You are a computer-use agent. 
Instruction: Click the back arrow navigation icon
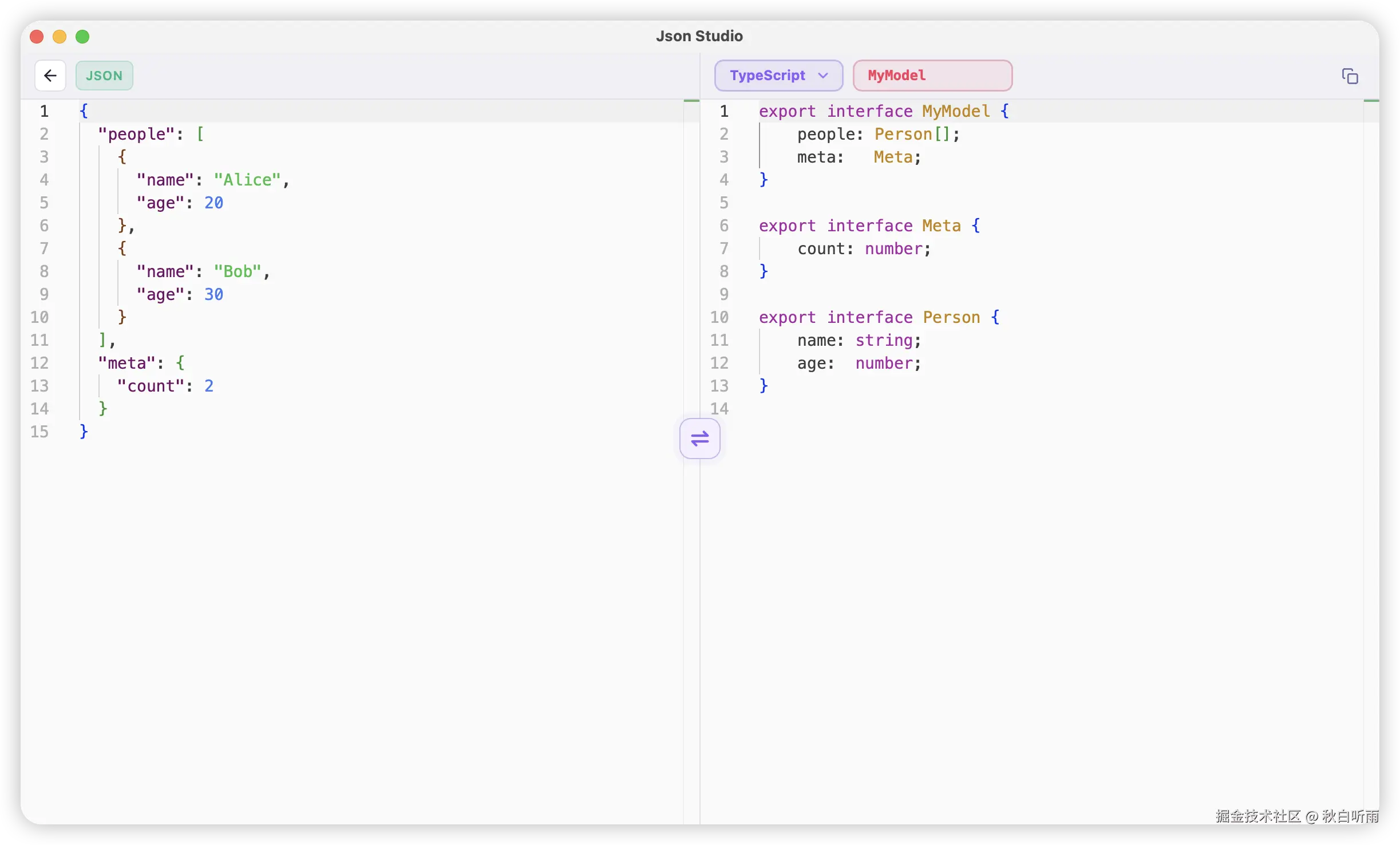click(50, 75)
